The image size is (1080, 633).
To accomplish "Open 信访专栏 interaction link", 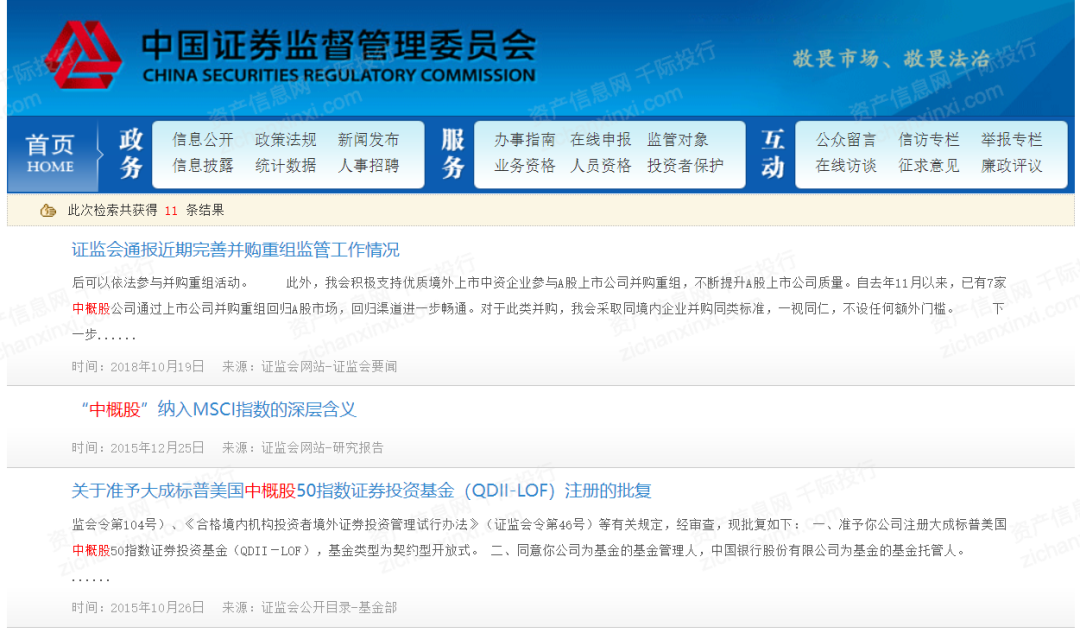I will 928,140.
